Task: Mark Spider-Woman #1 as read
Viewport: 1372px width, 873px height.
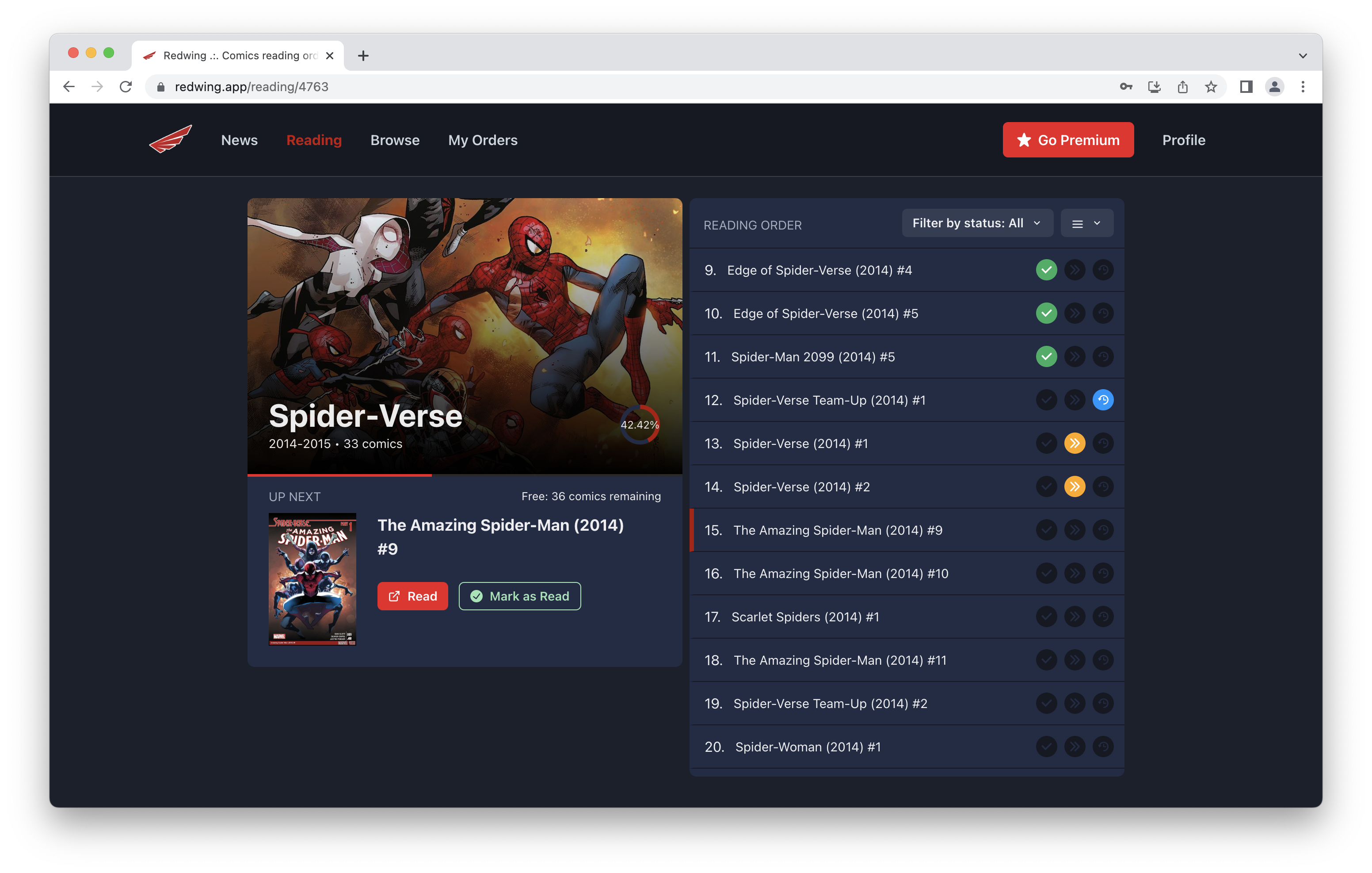Action: [1046, 747]
